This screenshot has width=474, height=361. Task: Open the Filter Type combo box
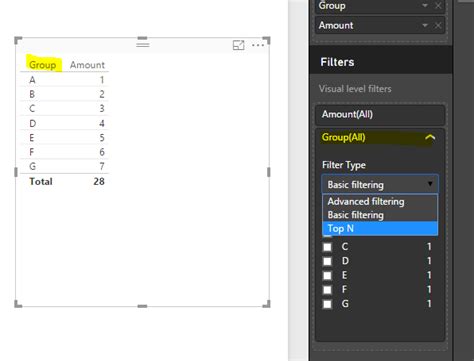[380, 184]
